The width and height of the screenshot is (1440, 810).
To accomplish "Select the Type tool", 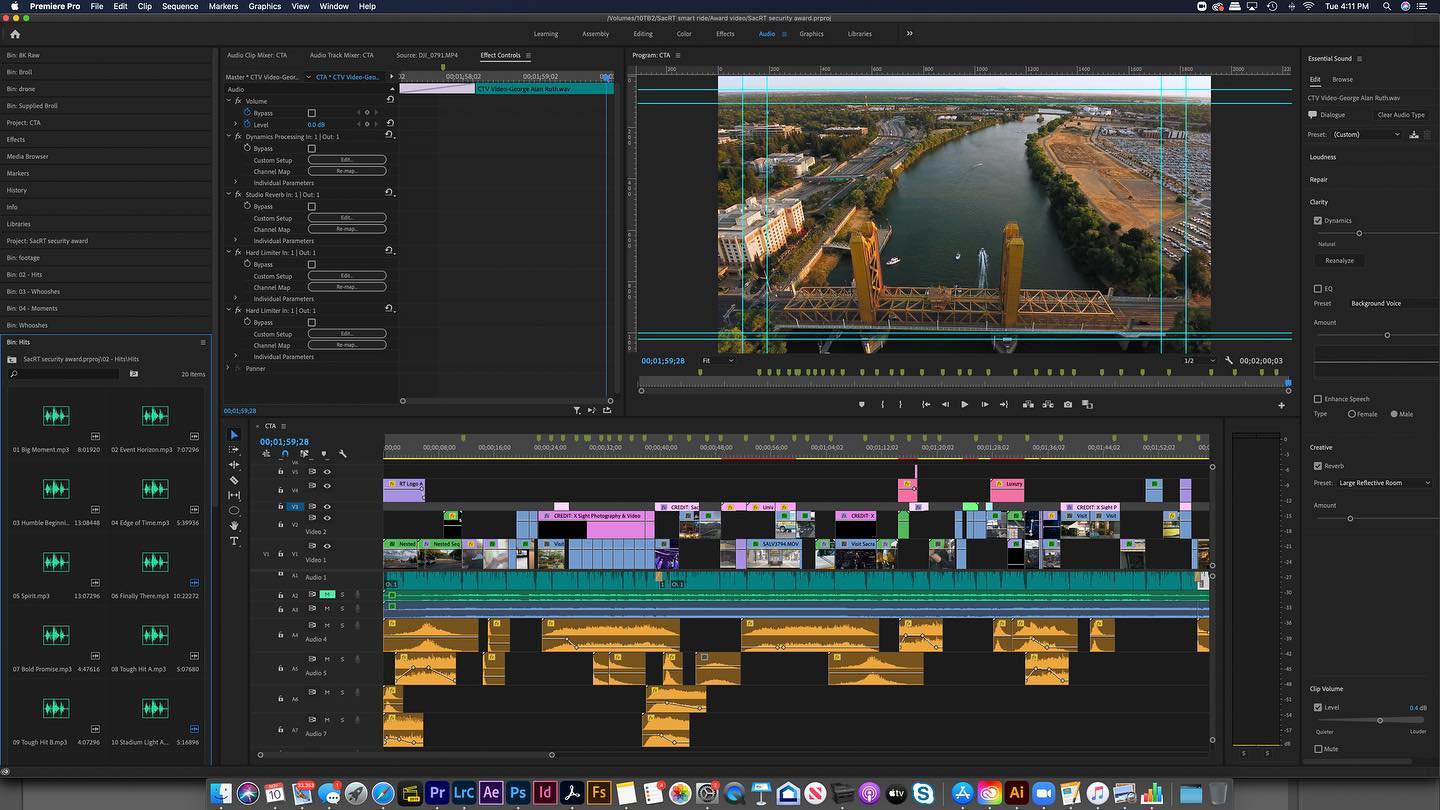I will point(234,541).
